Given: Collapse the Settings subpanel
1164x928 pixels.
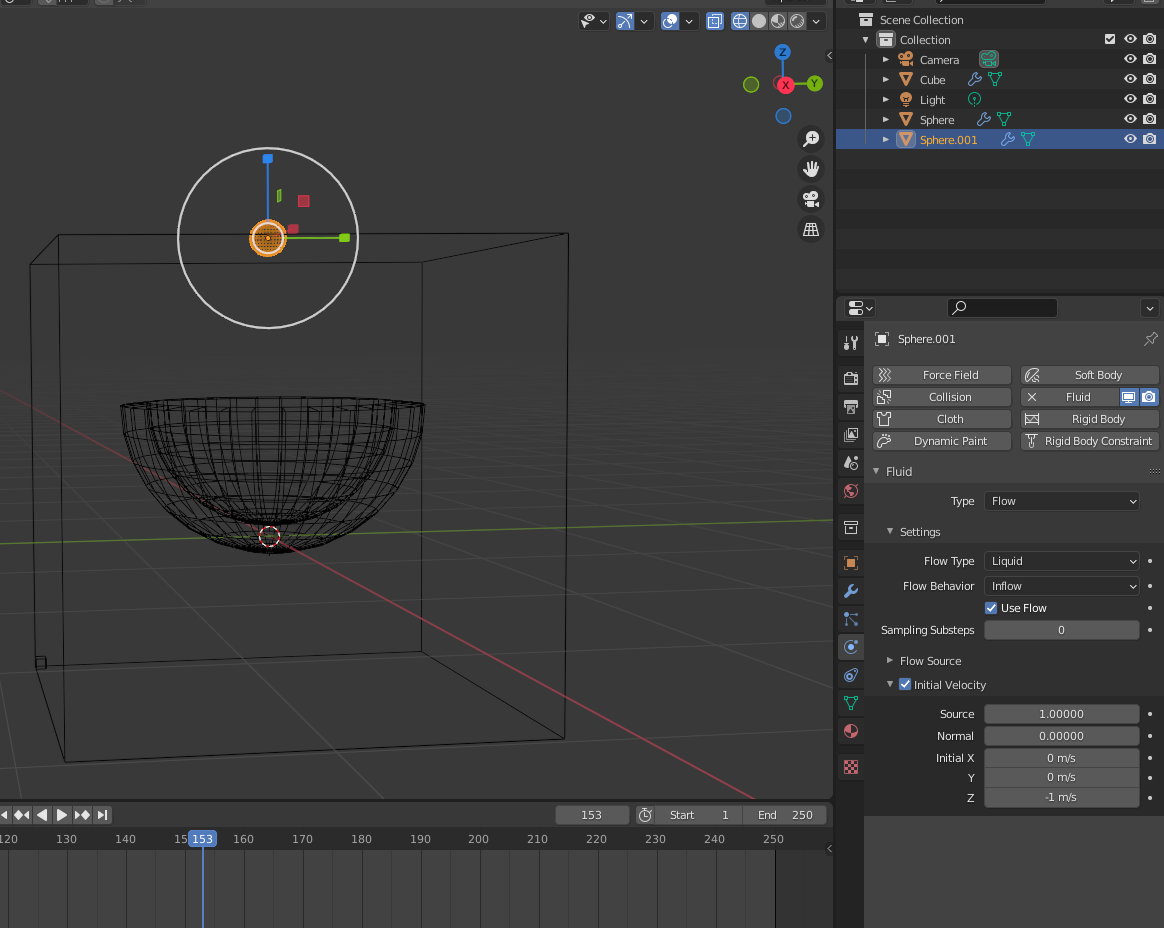Looking at the screenshot, I should [x=889, y=532].
